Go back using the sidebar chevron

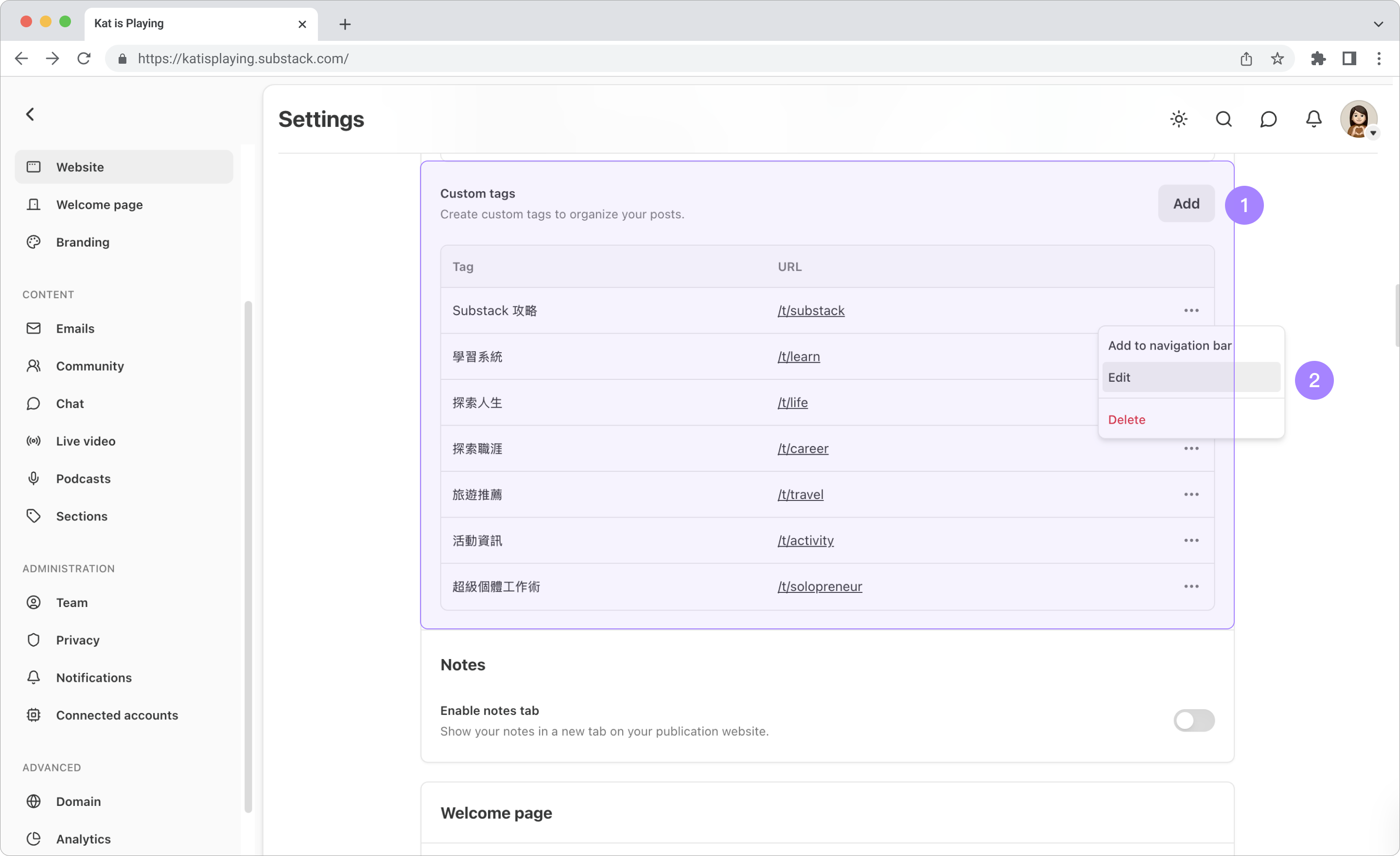[x=30, y=114]
